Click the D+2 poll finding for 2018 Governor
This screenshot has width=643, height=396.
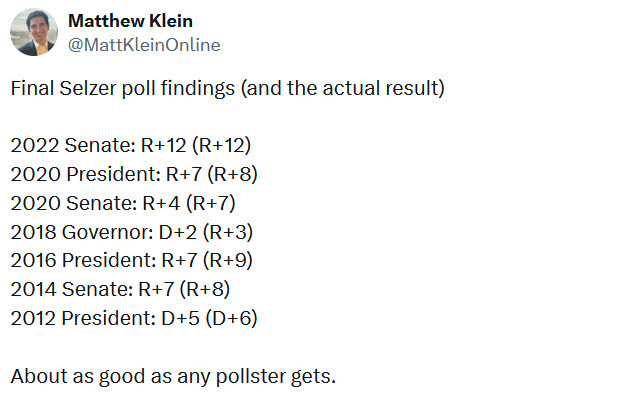178,232
